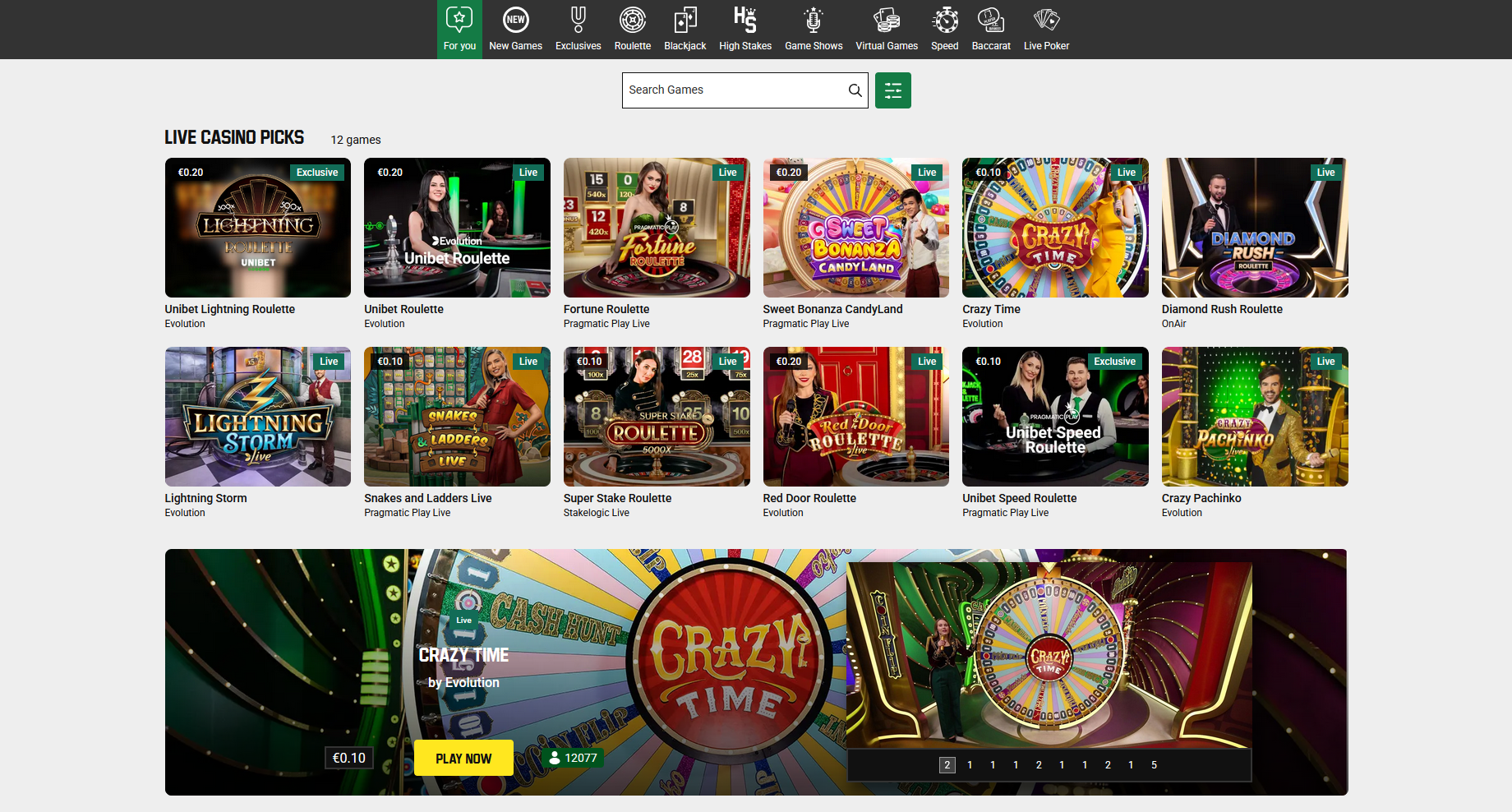
Task: Click the OnAir provider label
Action: [1173, 324]
